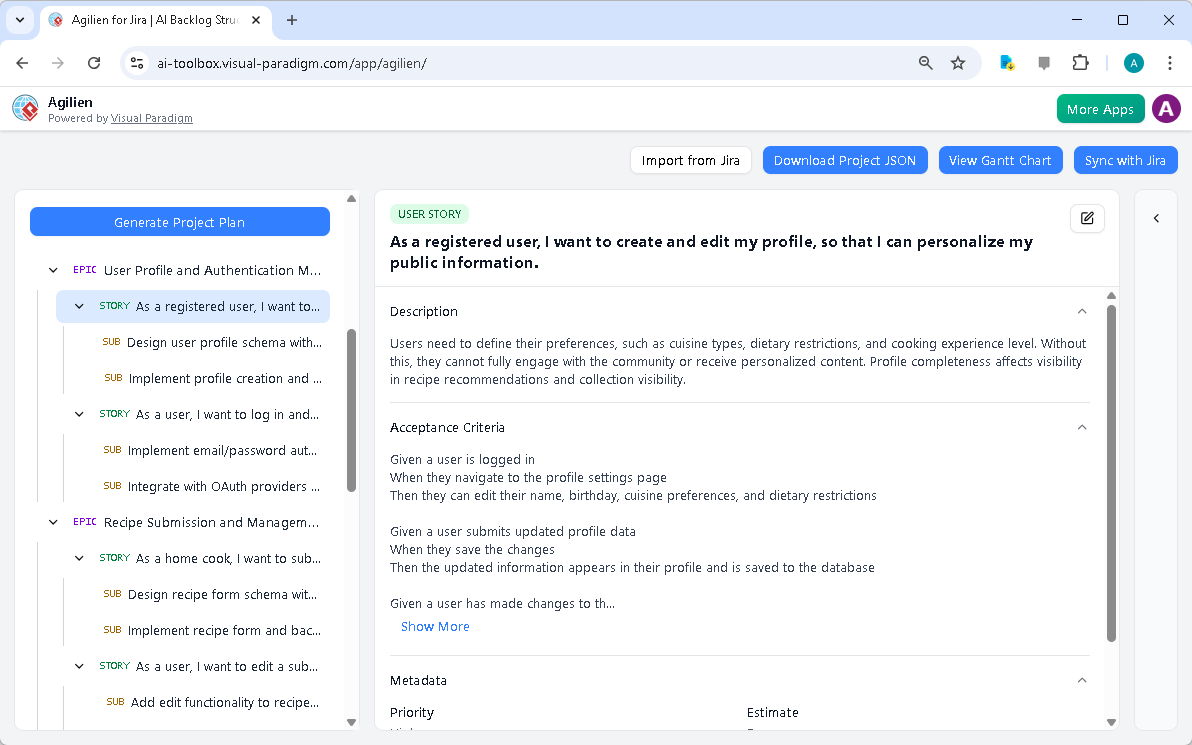Collapse the Description section
1192x745 pixels.
coord(1081,311)
